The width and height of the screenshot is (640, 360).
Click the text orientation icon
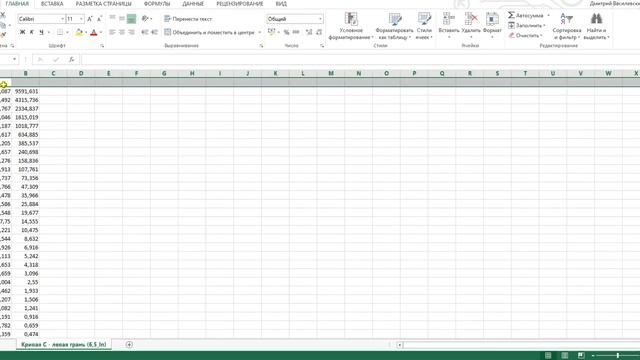[145, 19]
